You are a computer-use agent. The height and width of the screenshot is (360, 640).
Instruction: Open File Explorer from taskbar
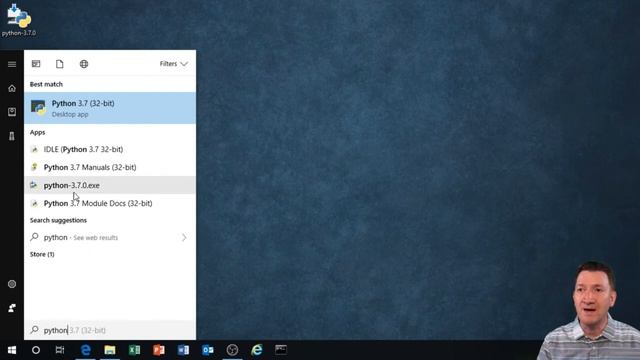pos(110,350)
